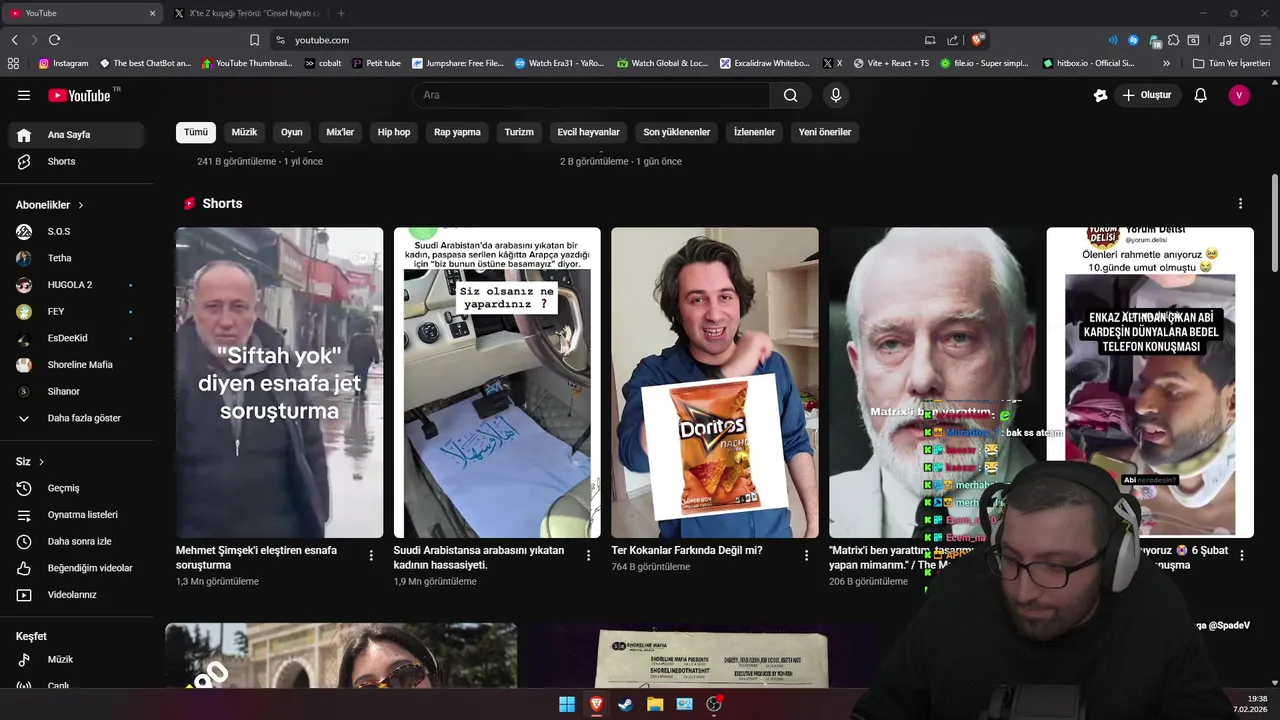Expand the Abonelikler section chevron
This screenshot has width=1280, height=720.
[81, 205]
